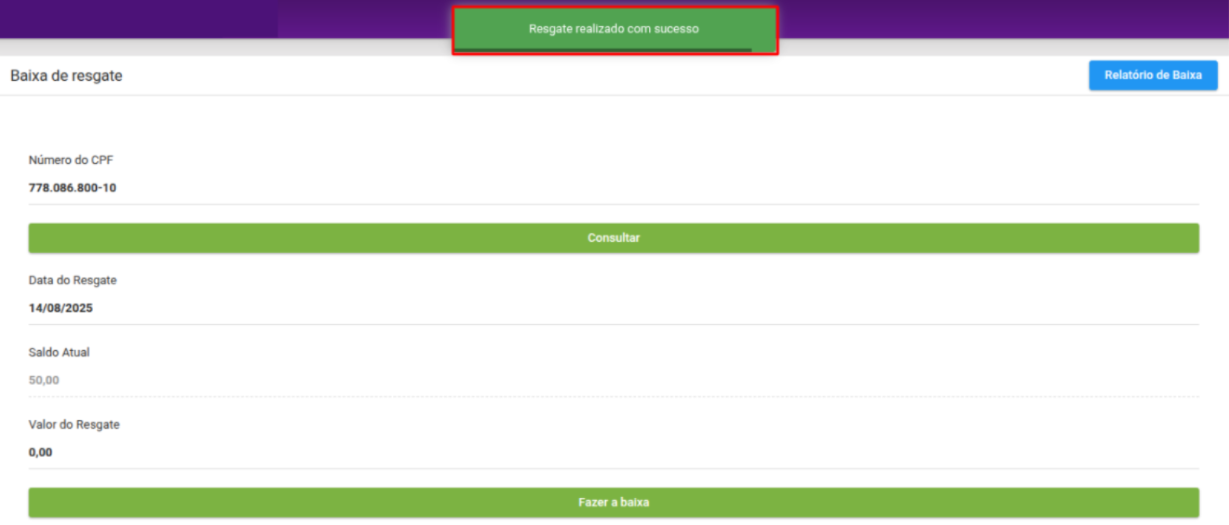Click the CPF number 778.086.800-10
The width and height of the screenshot is (1229, 525).
pyautogui.click(x=72, y=187)
